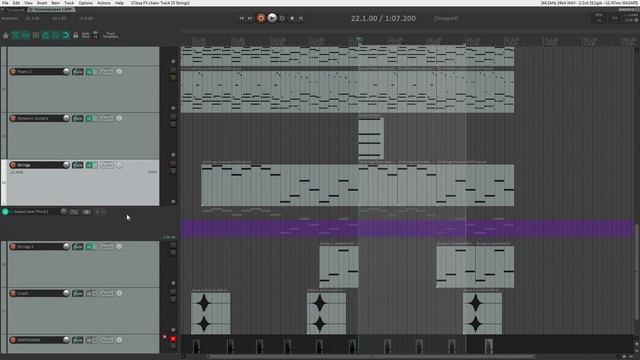Click the red Record transport button
Viewport: 640px width, 360px height.
pos(261,18)
